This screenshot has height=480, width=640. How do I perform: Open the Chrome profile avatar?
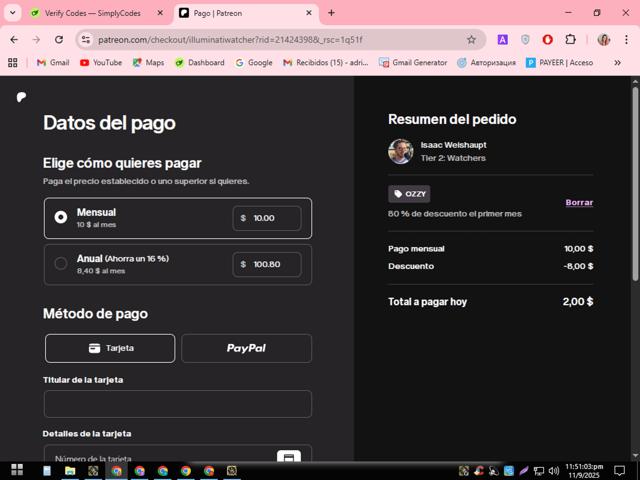[603, 40]
